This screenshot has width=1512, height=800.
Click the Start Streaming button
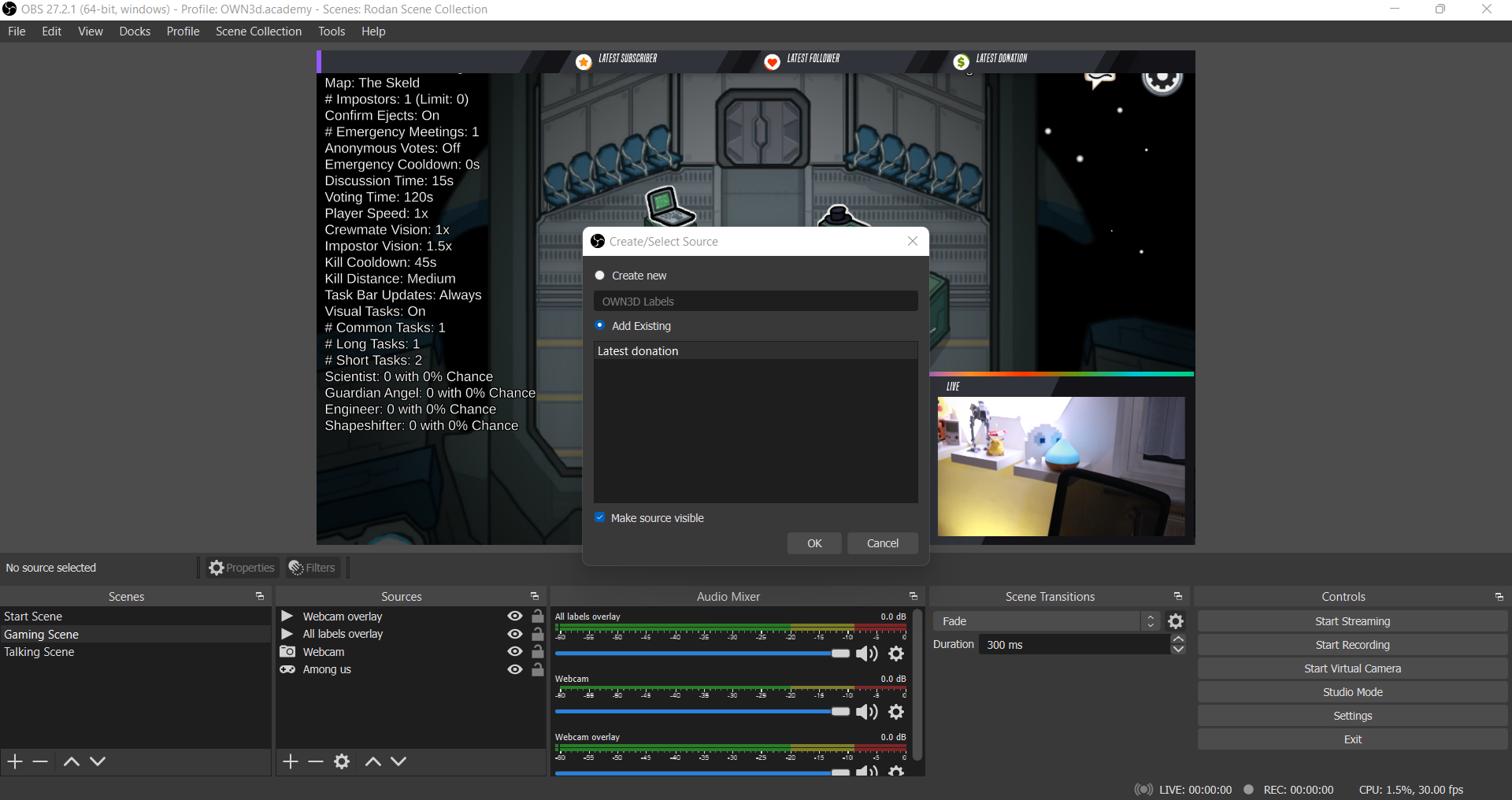click(1352, 621)
